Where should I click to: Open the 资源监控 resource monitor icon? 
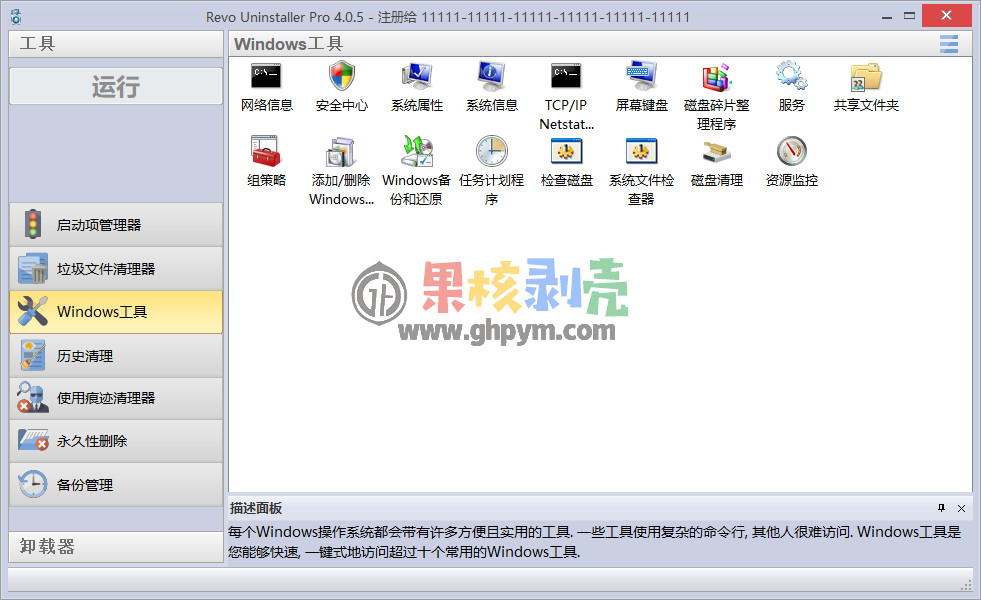[x=791, y=161]
